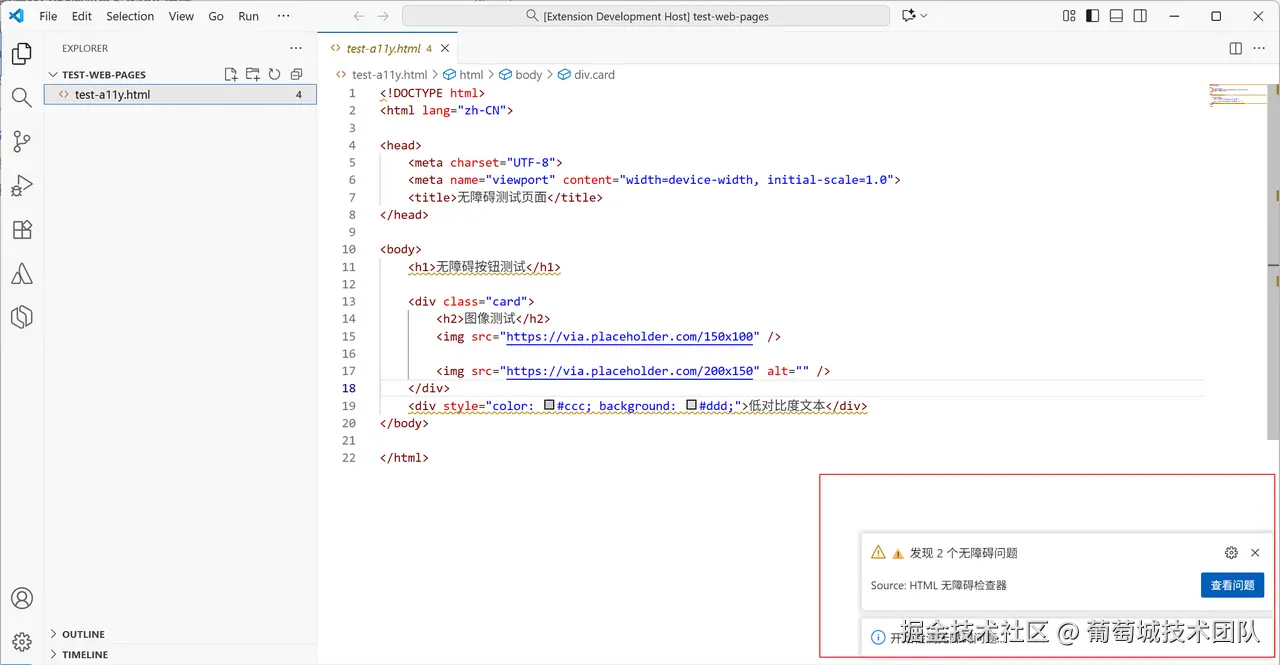Image resolution: width=1280 pixels, height=665 pixels.
Task: Close the test-a11y.html editor tab
Action: tap(445, 48)
